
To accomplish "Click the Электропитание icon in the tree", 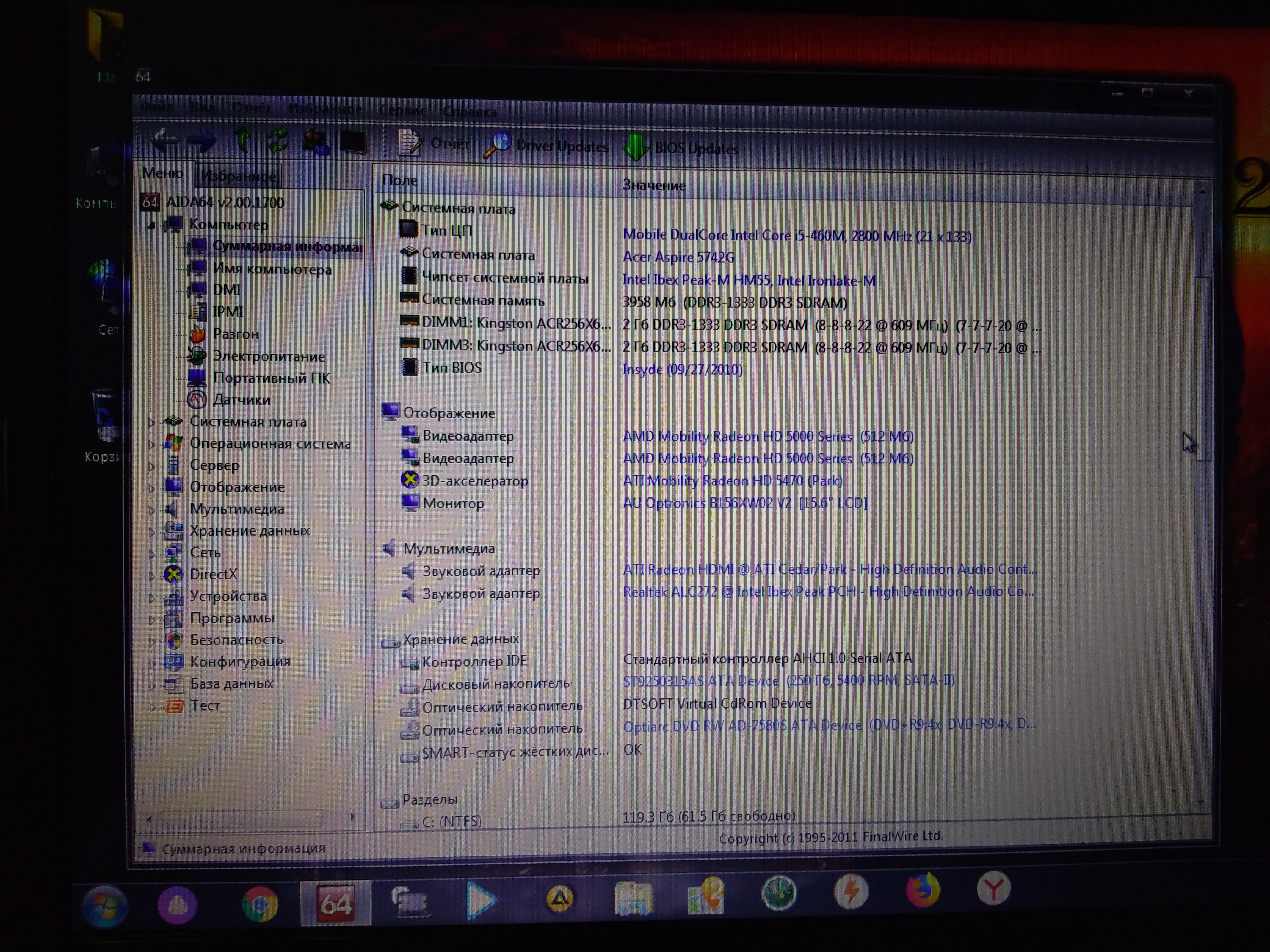I will point(197,356).
